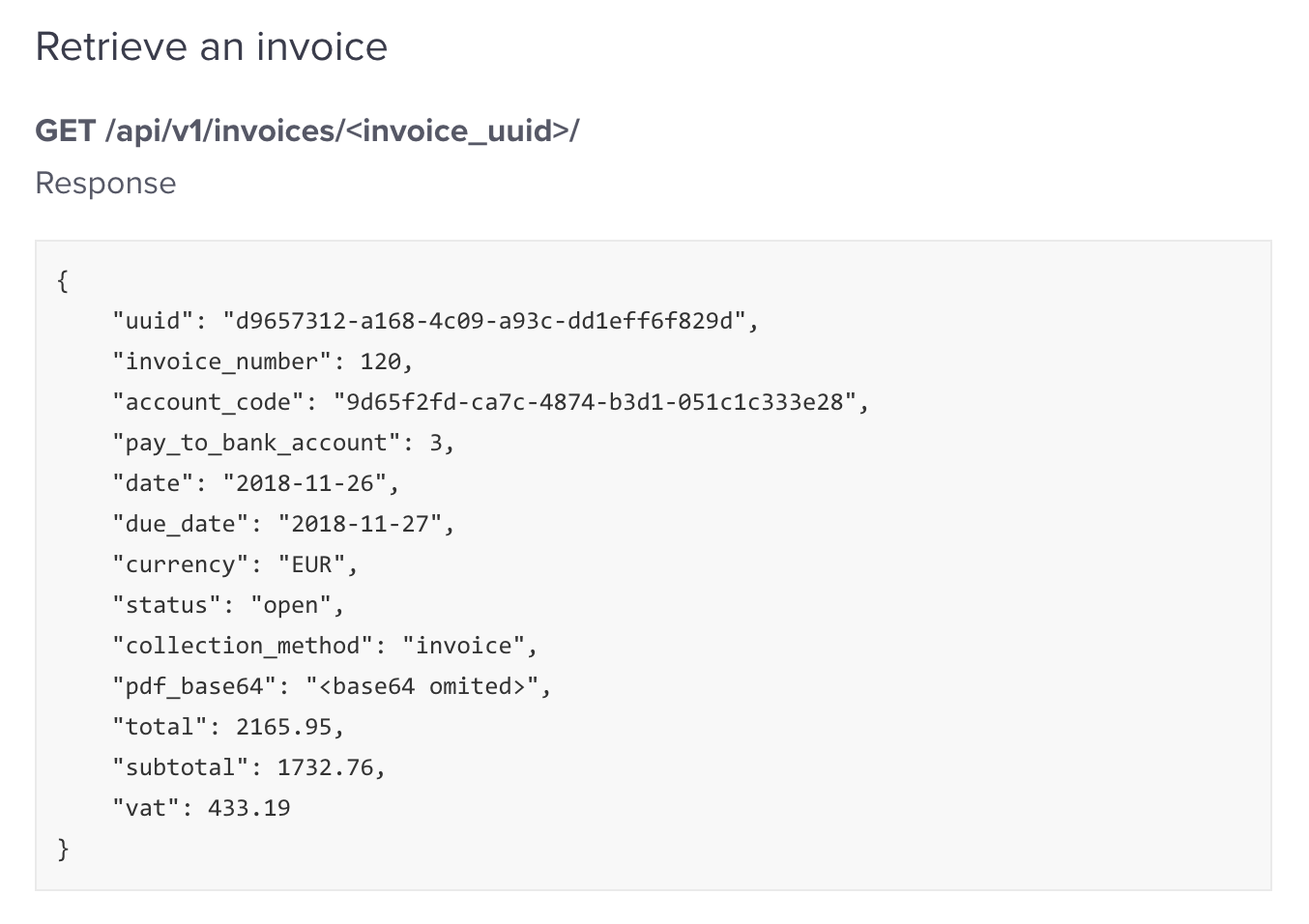The height and width of the screenshot is (924, 1309).
Task: Click the uuid value d9657312-a168-4c09-a93c-dd1eff6f829d
Action: click(x=484, y=321)
